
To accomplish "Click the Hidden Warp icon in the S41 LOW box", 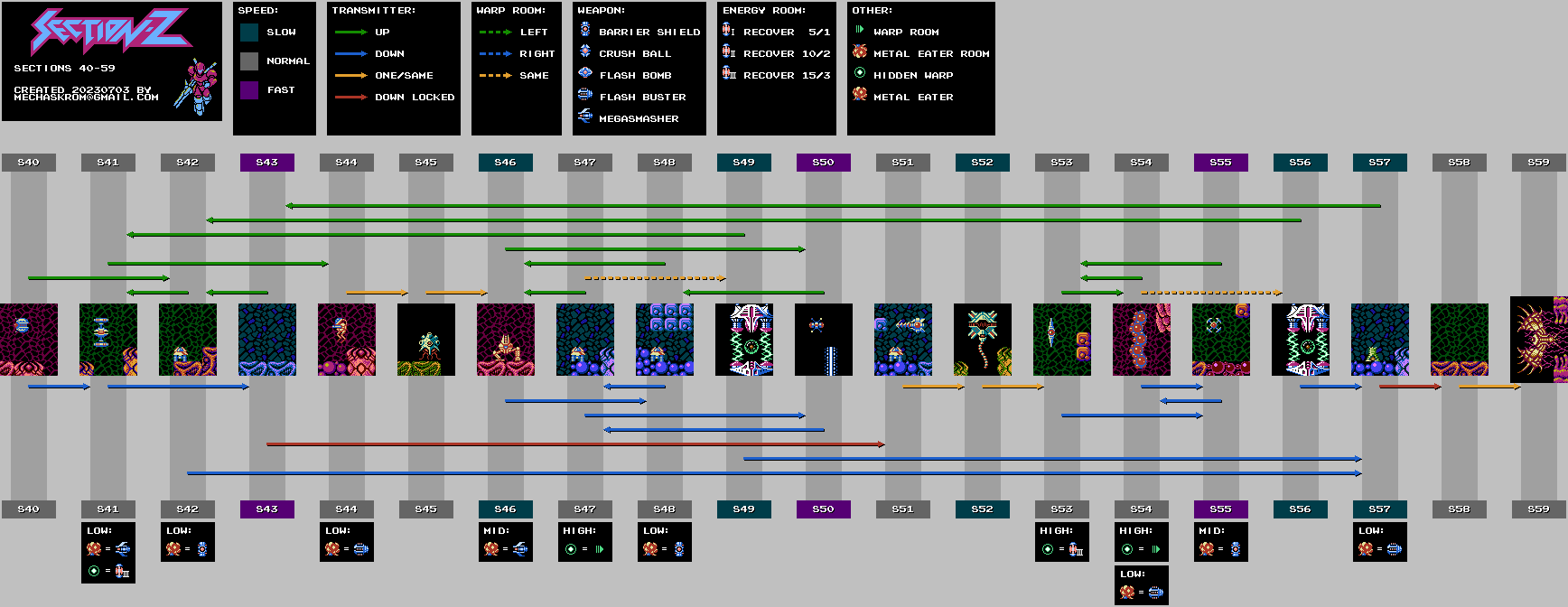I will pyautogui.click(x=94, y=570).
